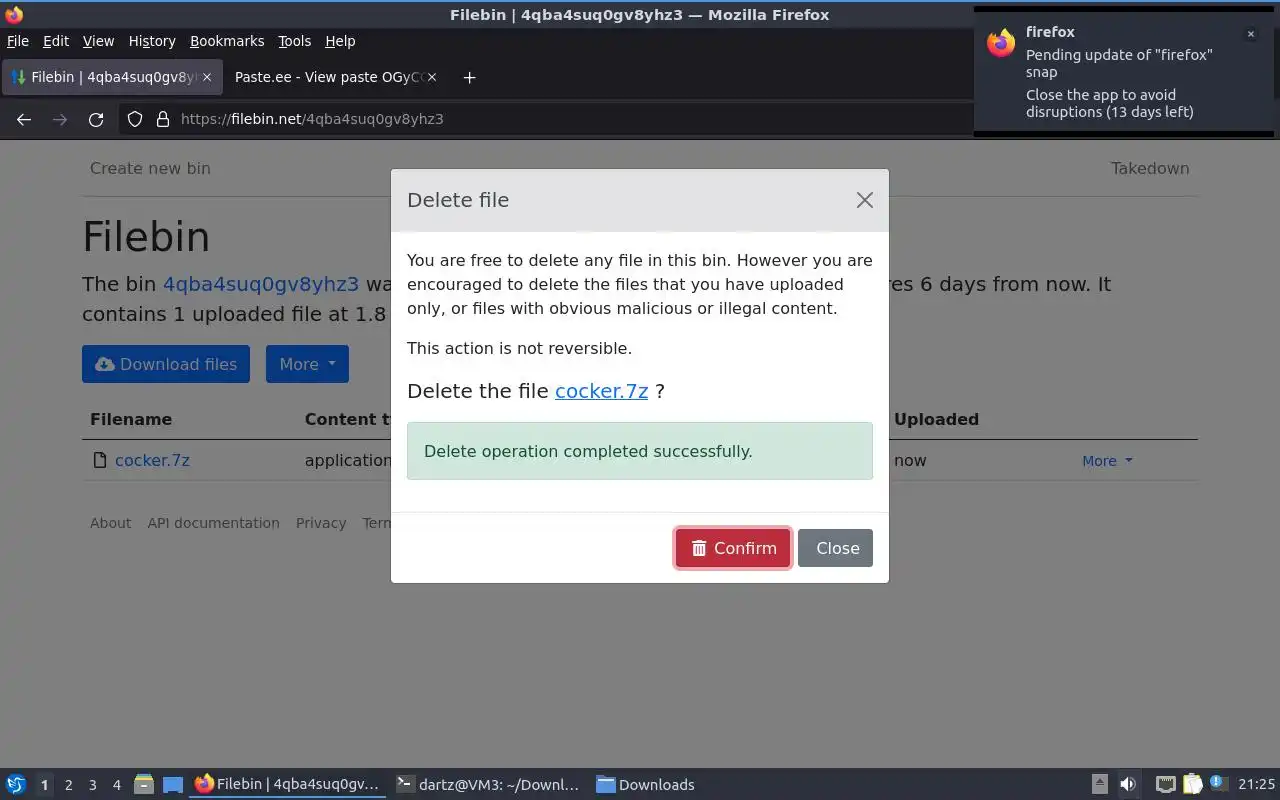Image resolution: width=1280 pixels, height=800 pixels.
Task: Reload the page
Action: pyautogui.click(x=96, y=119)
